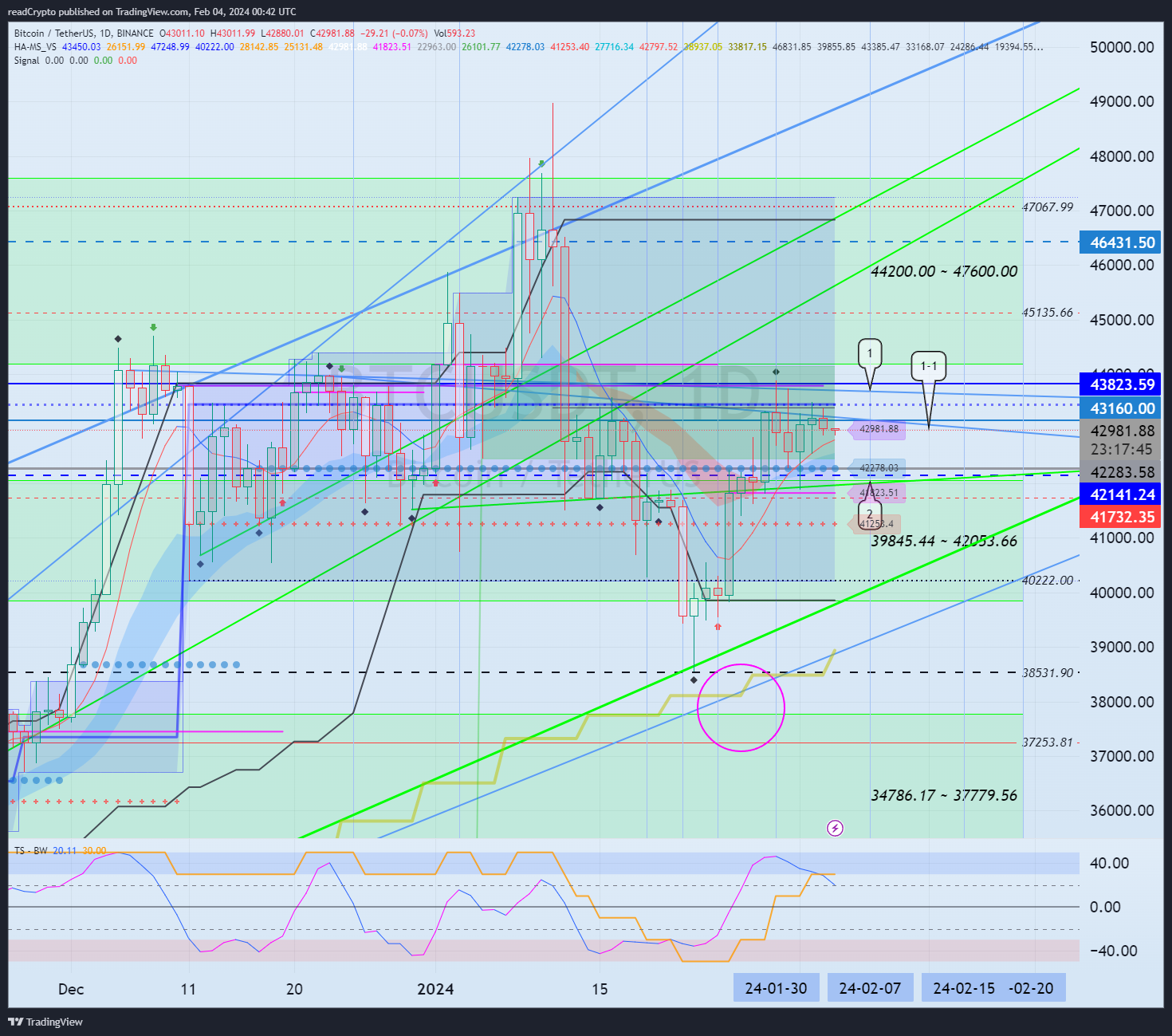
Task: Click the 50000.00 price scale tick
Action: [x=1122, y=47]
